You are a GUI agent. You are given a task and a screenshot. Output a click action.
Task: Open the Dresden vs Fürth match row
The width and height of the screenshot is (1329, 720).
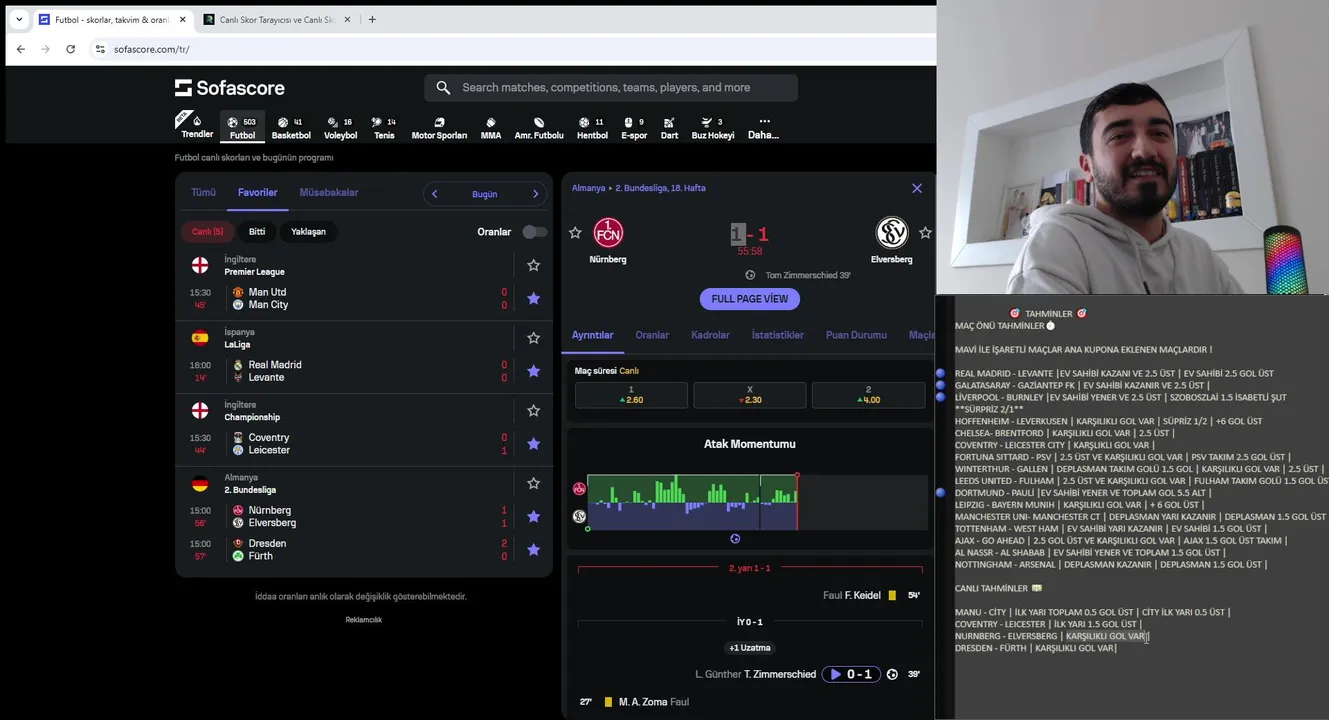click(x=364, y=550)
